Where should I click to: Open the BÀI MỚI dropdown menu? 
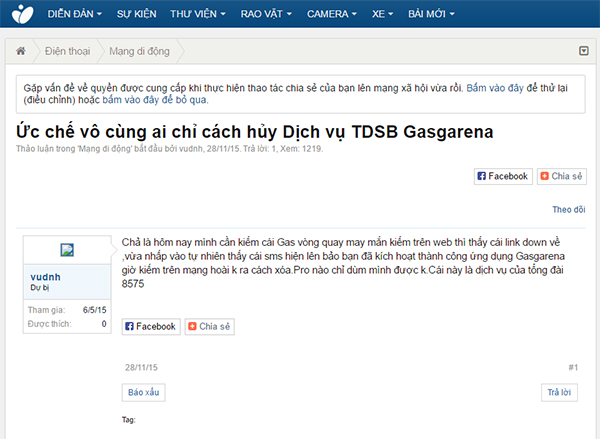tap(431, 14)
